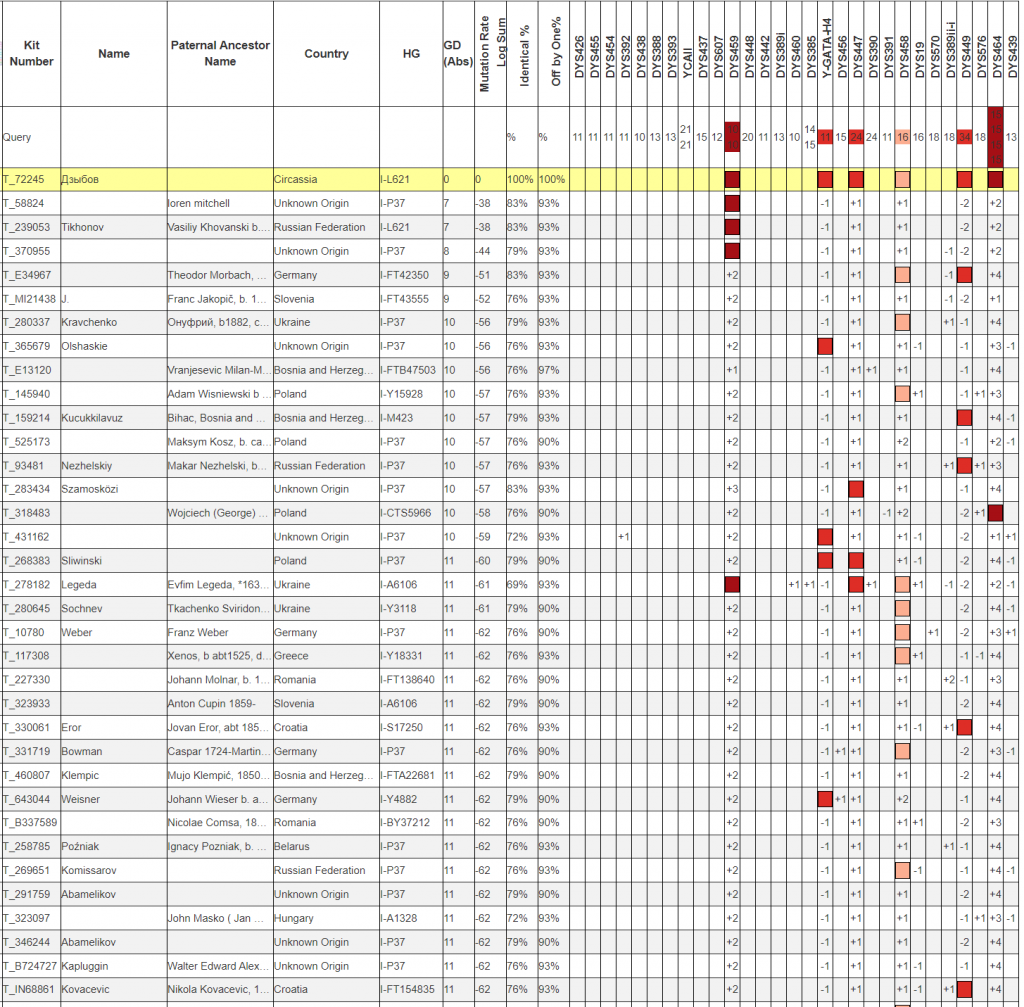Sort by the Paternal Ancestor Name header
This screenshot has width=1024, height=1007.
click(x=219, y=54)
